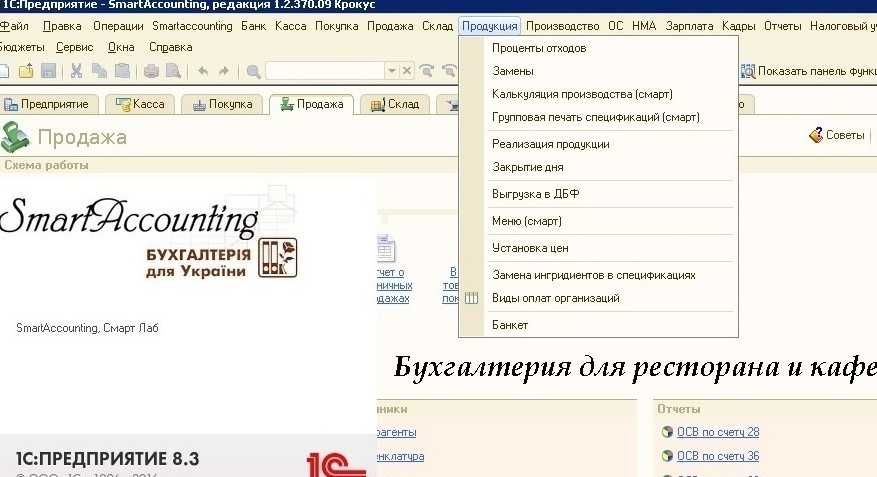Open the Касса menu in menu bar
The height and width of the screenshot is (477, 877).
290,26
